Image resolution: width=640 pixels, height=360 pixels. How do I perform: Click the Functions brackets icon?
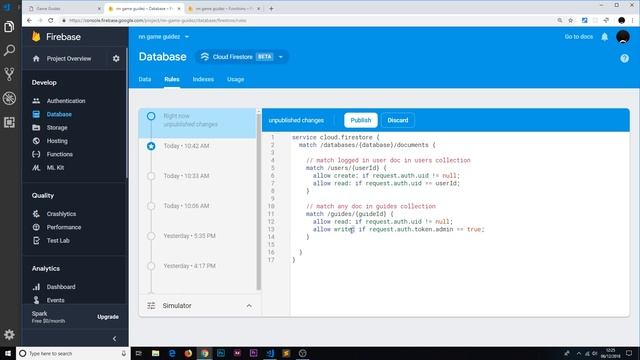[36, 154]
